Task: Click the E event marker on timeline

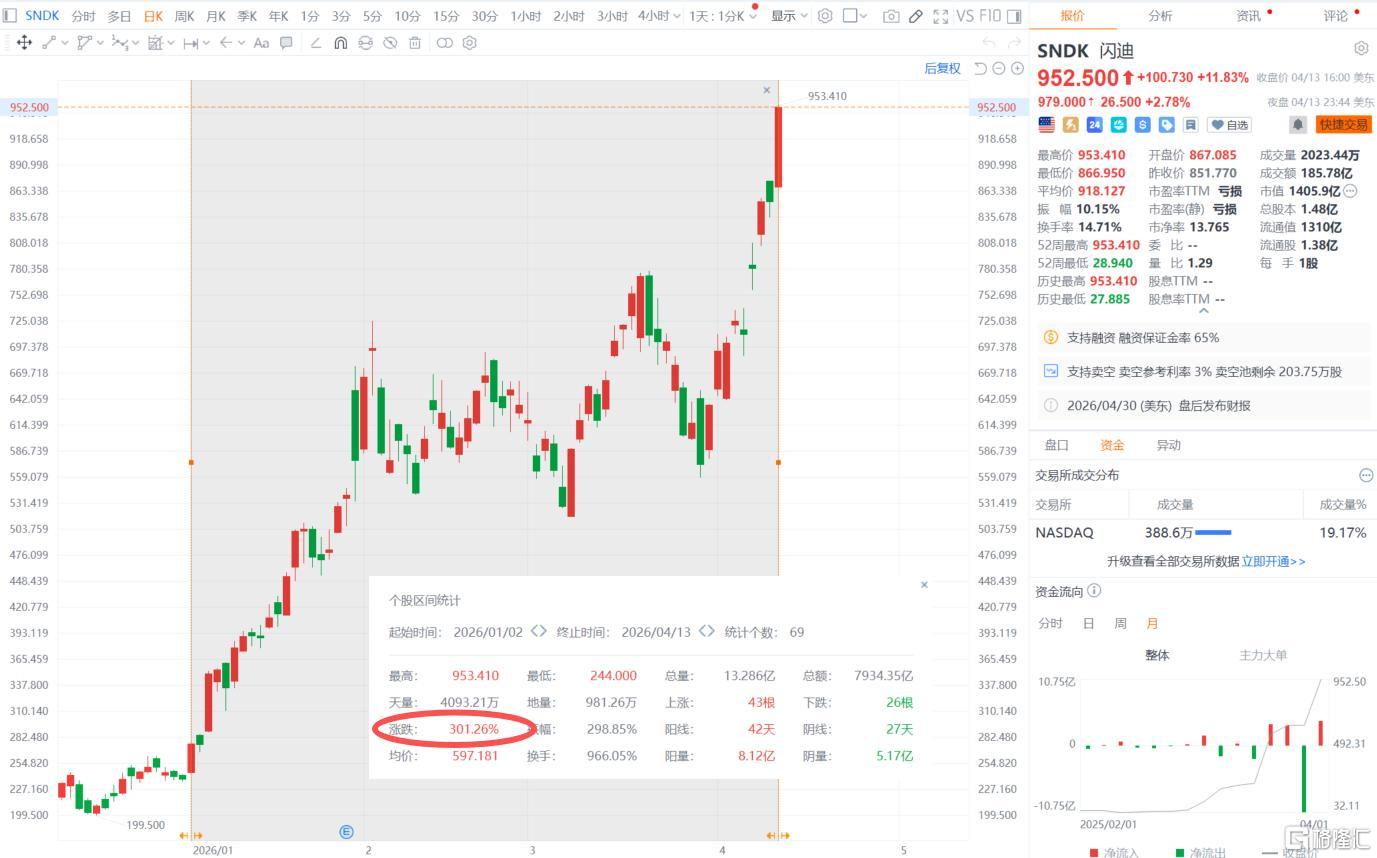Action: pyautogui.click(x=347, y=832)
